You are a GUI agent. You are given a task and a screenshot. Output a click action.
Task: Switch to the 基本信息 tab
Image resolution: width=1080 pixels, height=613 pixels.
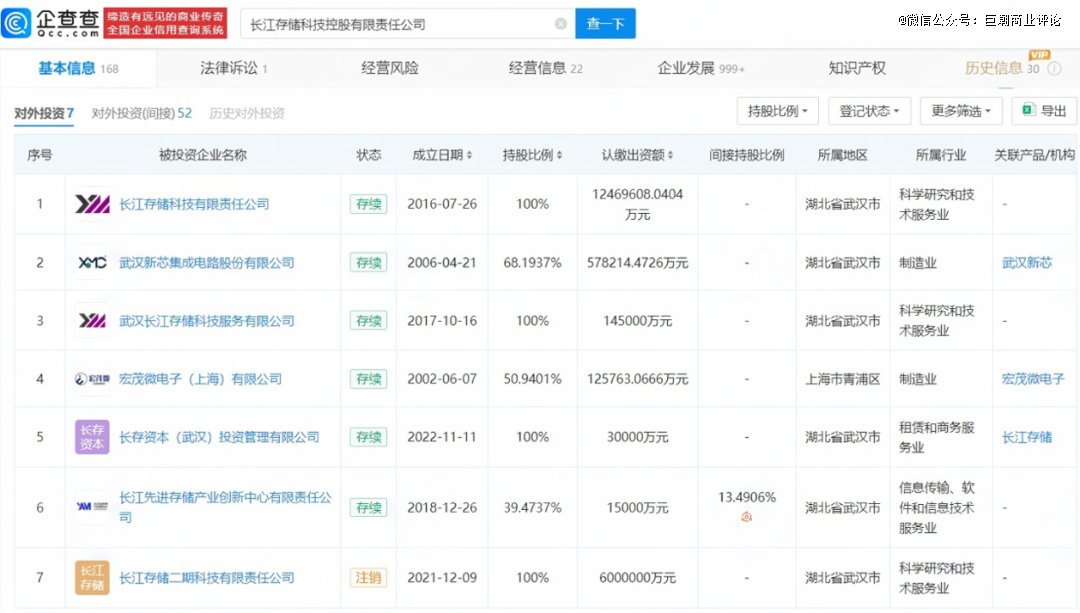[78, 68]
